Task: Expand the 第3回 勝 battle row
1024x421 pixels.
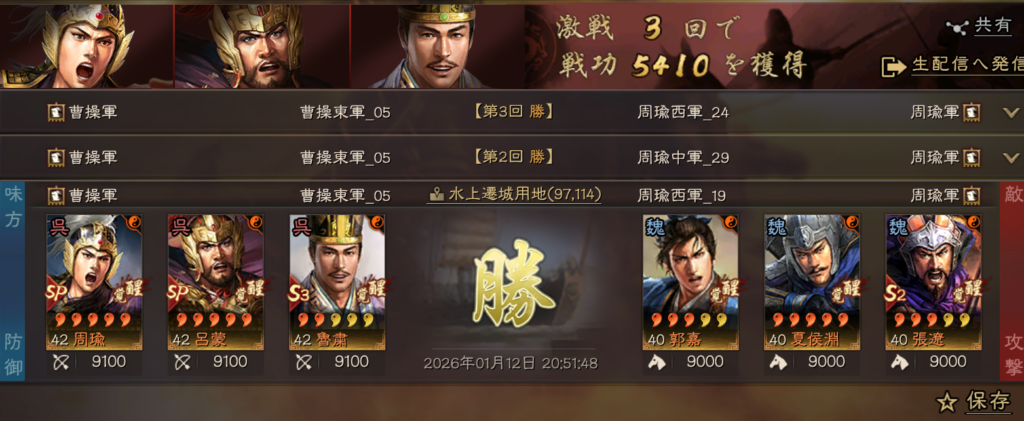Action: 1010,112
